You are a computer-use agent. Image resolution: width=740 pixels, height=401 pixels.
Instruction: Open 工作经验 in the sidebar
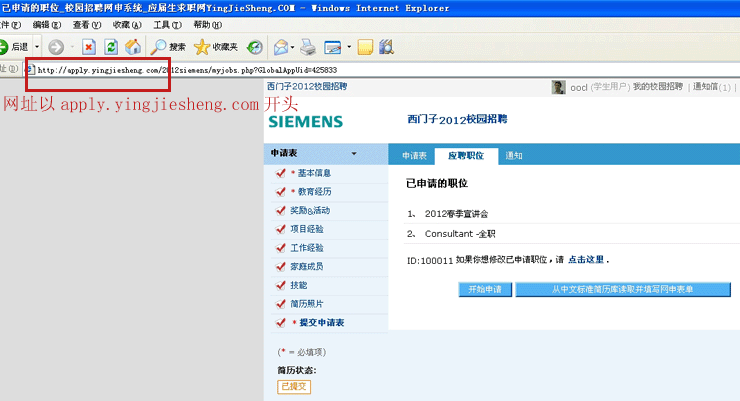[x=307, y=248]
